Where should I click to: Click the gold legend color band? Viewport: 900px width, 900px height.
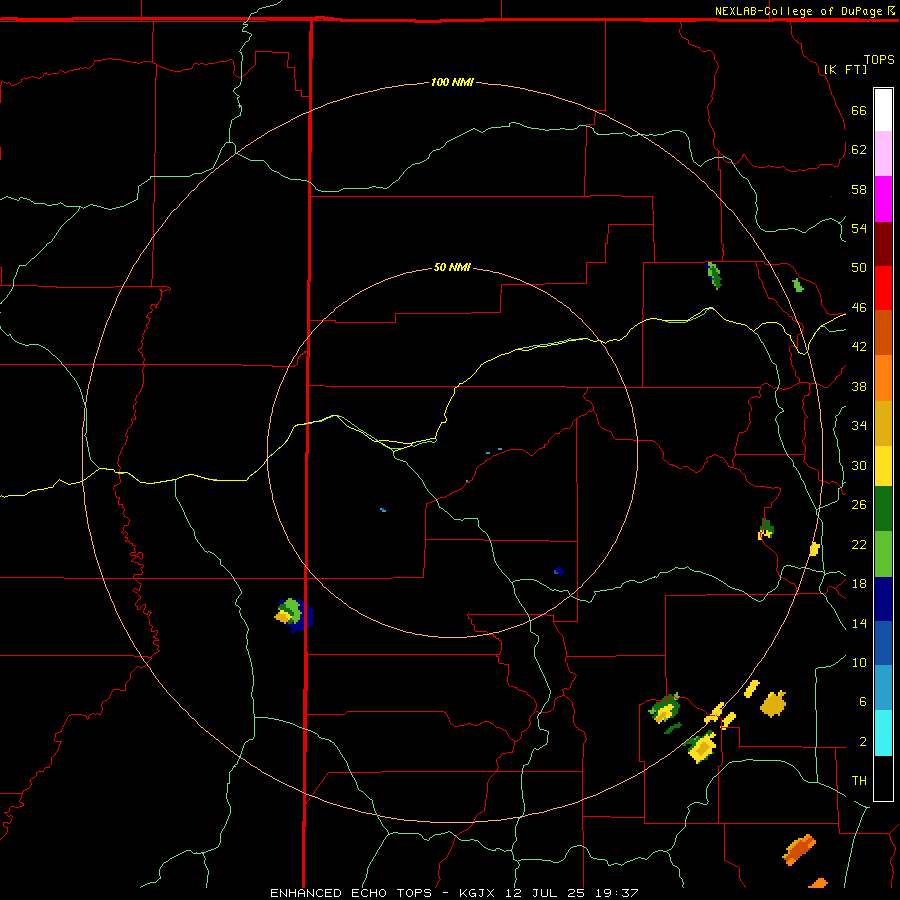tap(883, 423)
